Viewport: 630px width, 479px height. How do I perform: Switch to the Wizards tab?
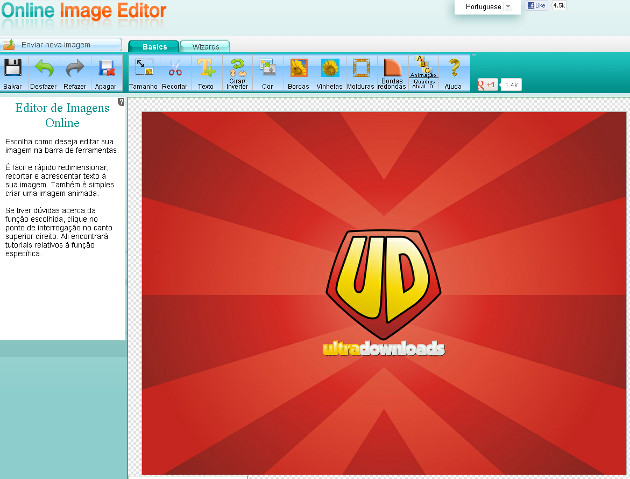click(x=205, y=47)
